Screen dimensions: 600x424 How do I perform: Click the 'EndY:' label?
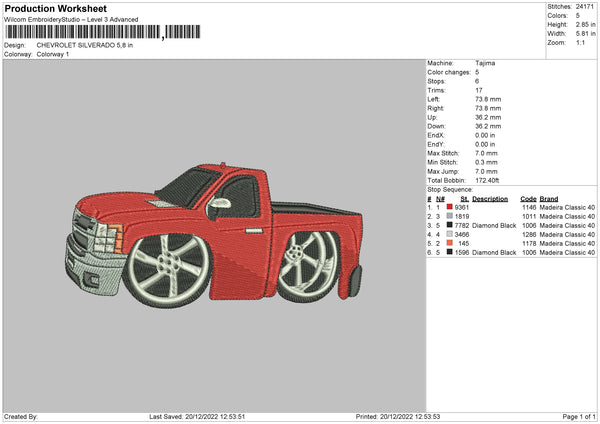[x=436, y=144]
